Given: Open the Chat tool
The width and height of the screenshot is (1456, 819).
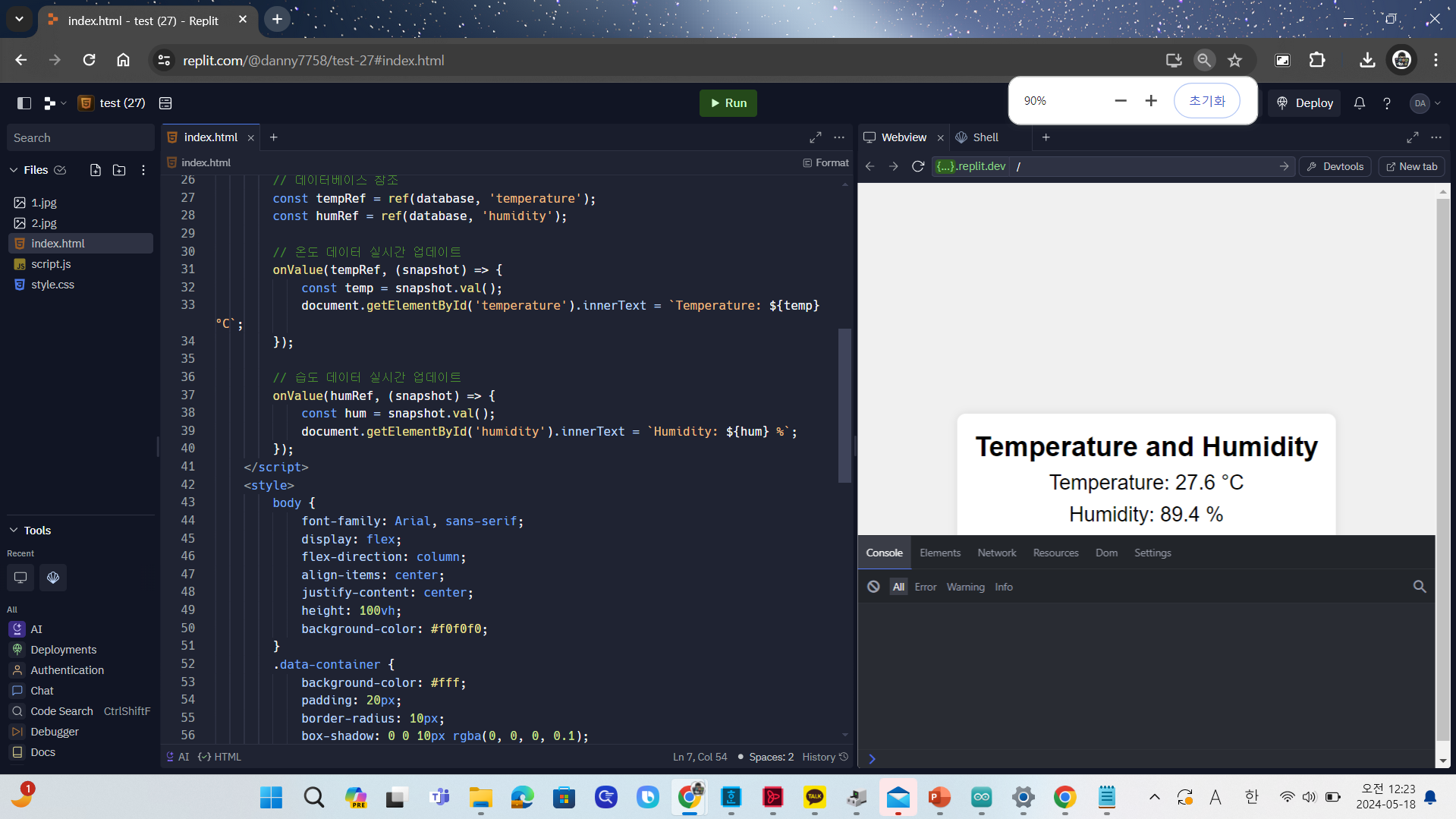Looking at the screenshot, I should click(x=80, y=691).
